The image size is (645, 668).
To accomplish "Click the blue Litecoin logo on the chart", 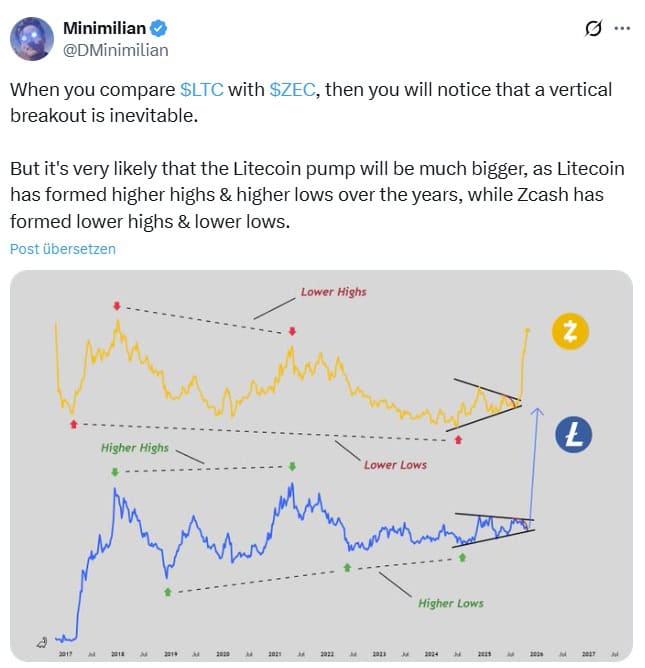I will pyautogui.click(x=576, y=434).
